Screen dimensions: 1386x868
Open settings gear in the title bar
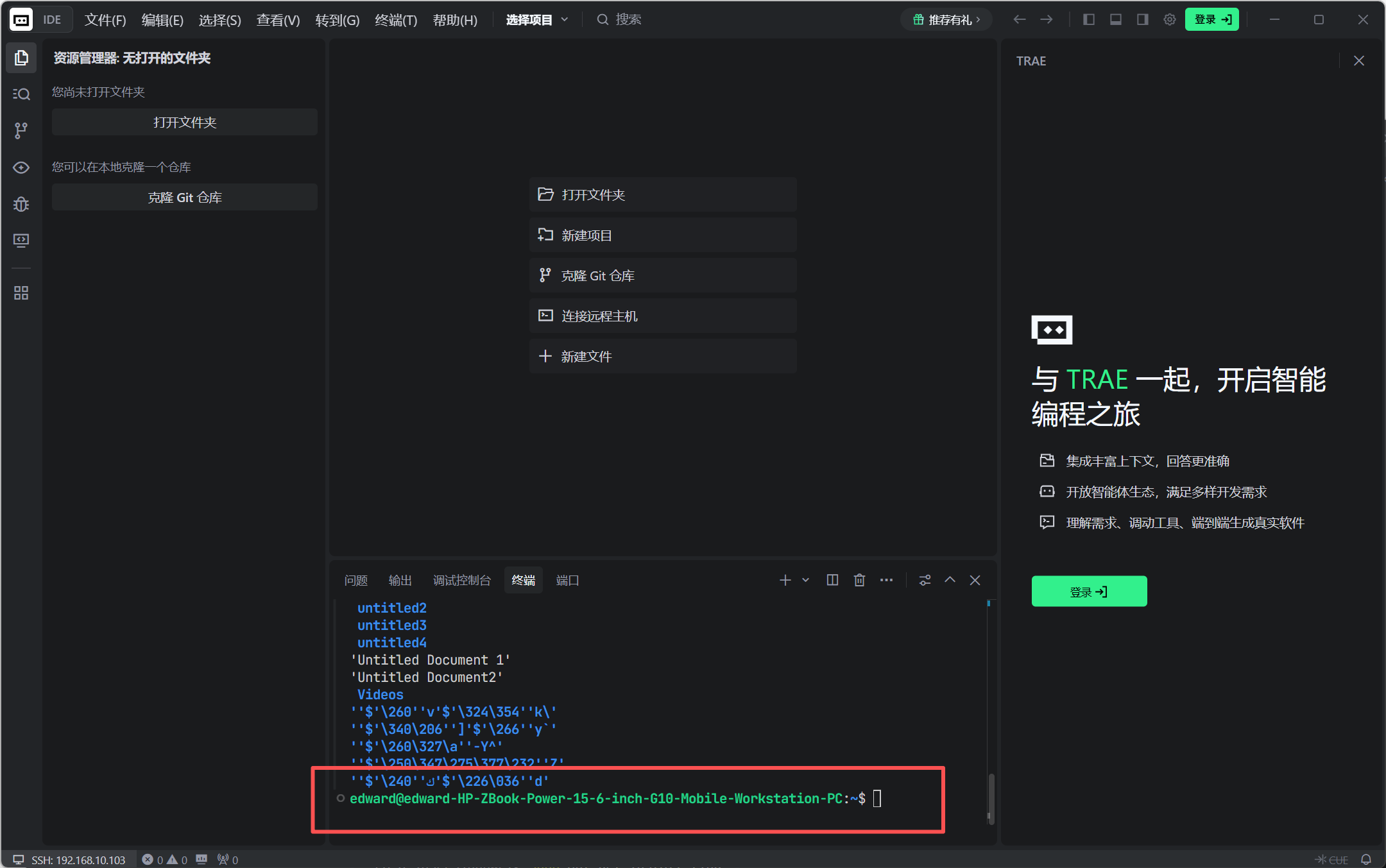click(x=1169, y=19)
